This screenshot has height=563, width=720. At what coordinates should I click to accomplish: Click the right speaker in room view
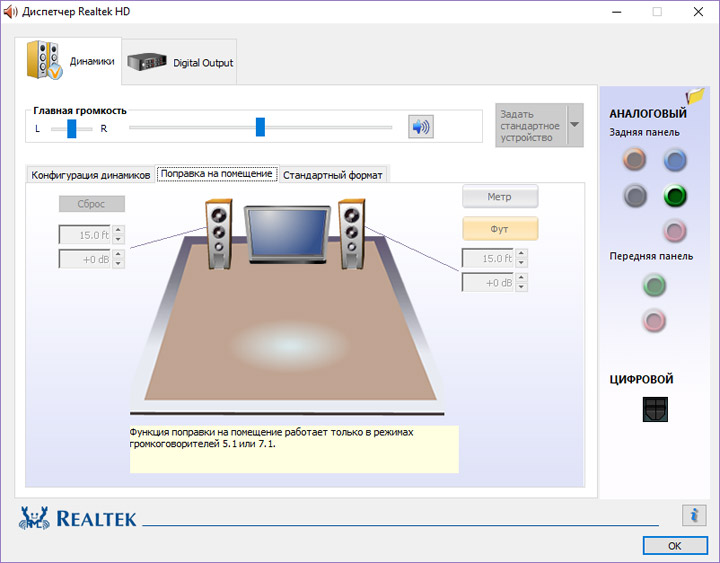(x=352, y=234)
